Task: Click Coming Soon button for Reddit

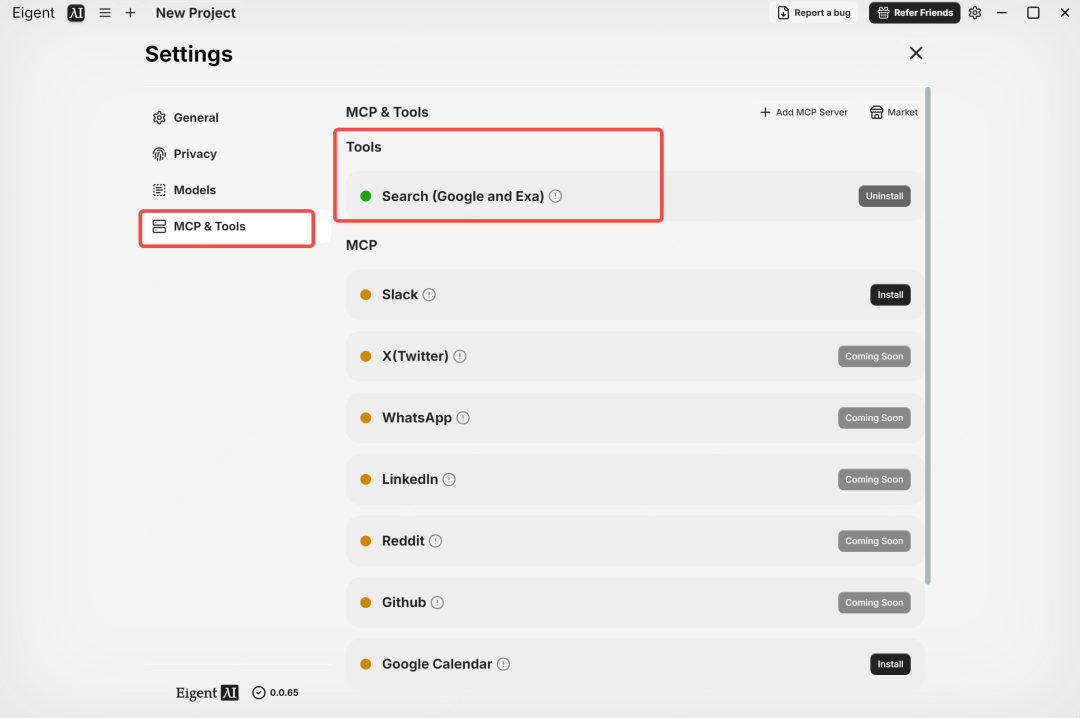Action: (x=874, y=541)
